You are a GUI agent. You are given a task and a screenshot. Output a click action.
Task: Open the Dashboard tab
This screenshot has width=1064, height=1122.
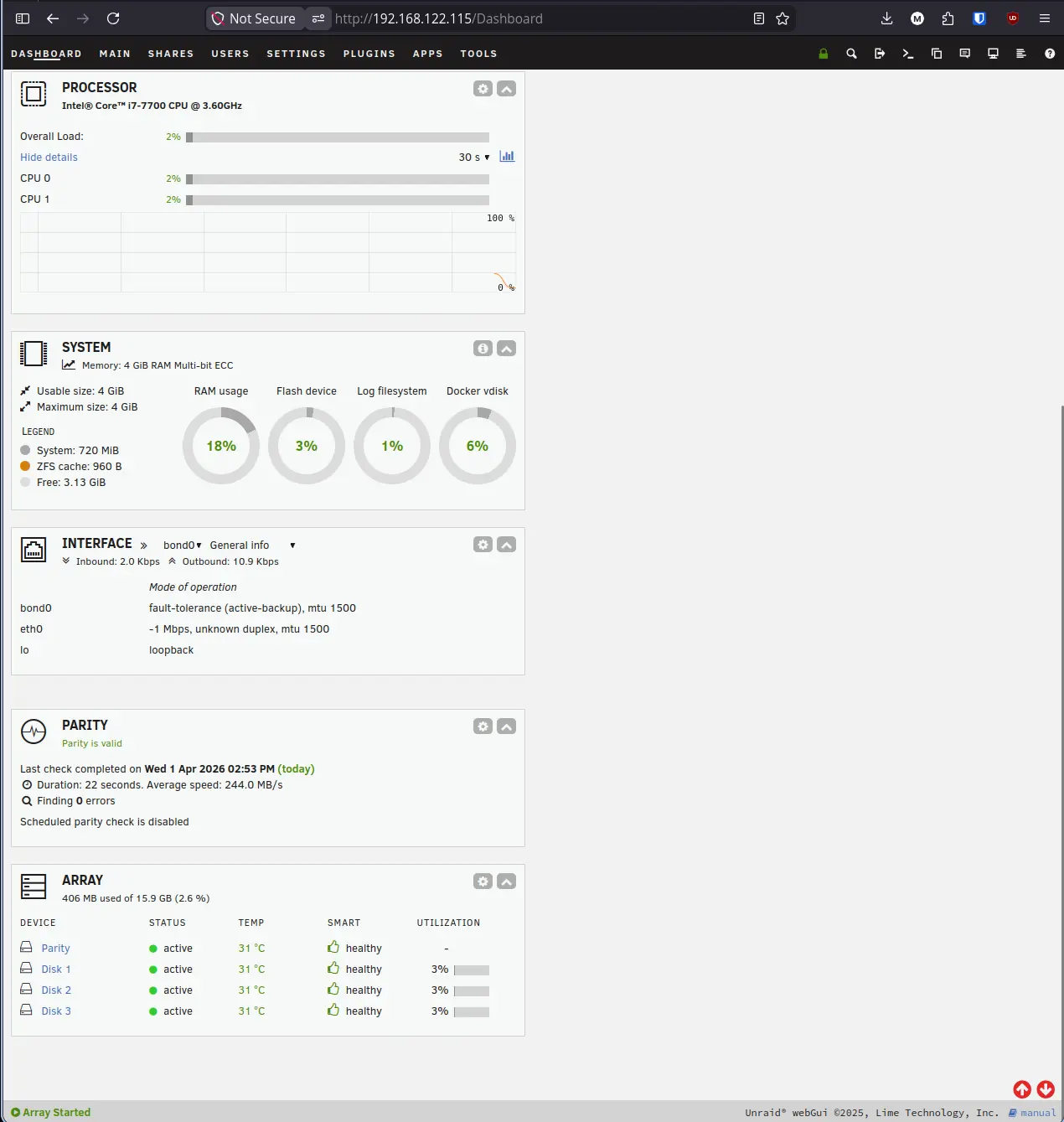coord(46,54)
